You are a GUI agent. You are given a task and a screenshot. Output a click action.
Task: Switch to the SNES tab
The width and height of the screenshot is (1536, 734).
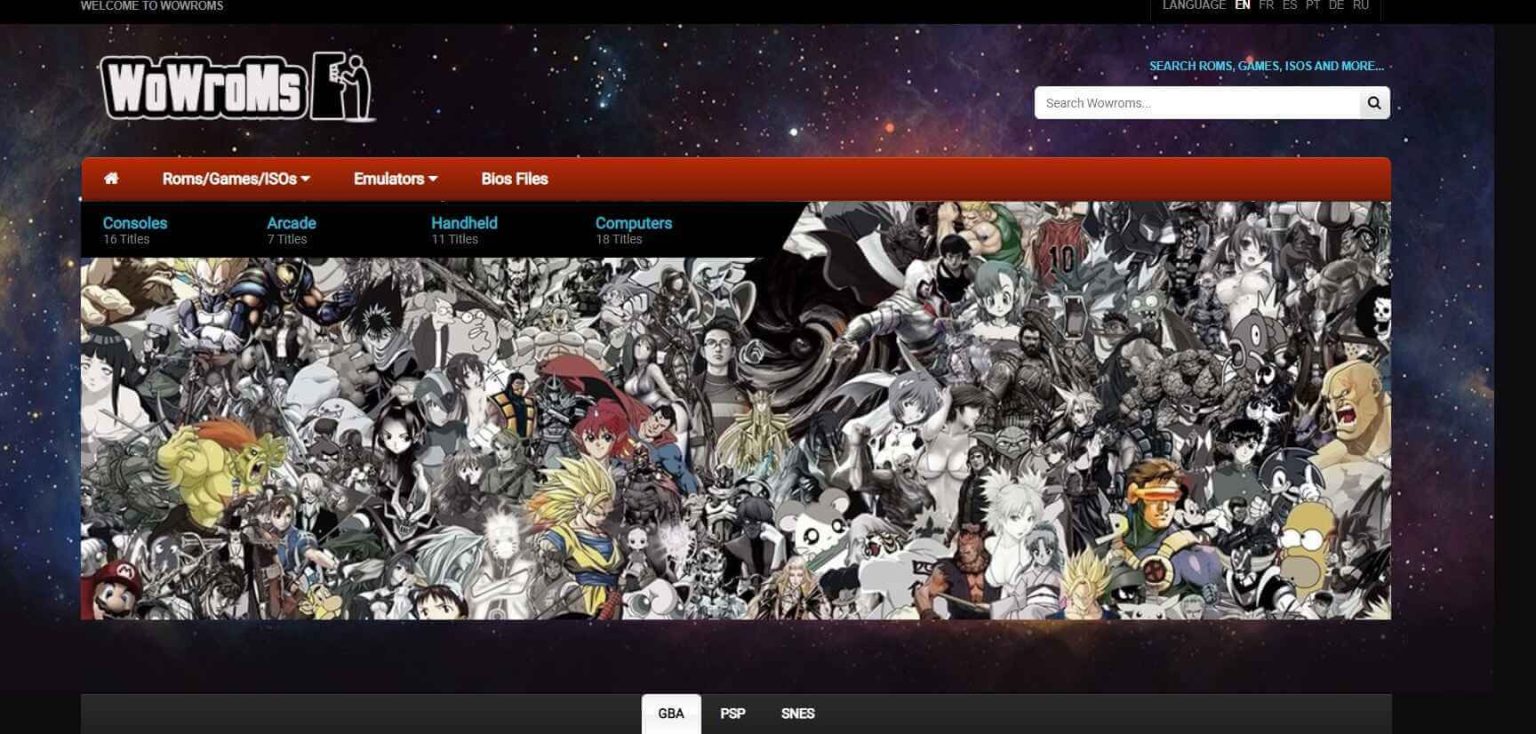pos(797,714)
